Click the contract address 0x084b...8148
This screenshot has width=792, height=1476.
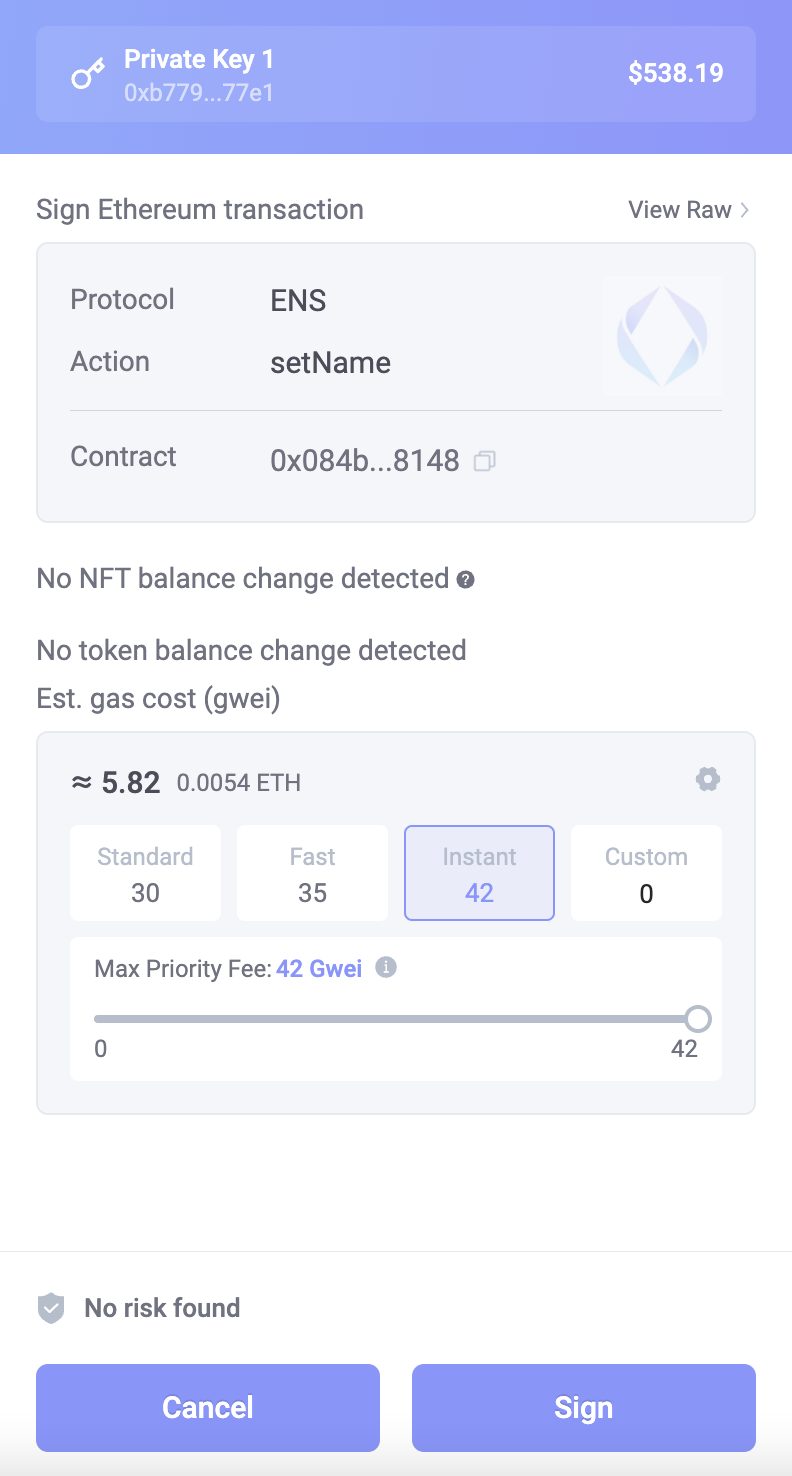[x=365, y=461]
